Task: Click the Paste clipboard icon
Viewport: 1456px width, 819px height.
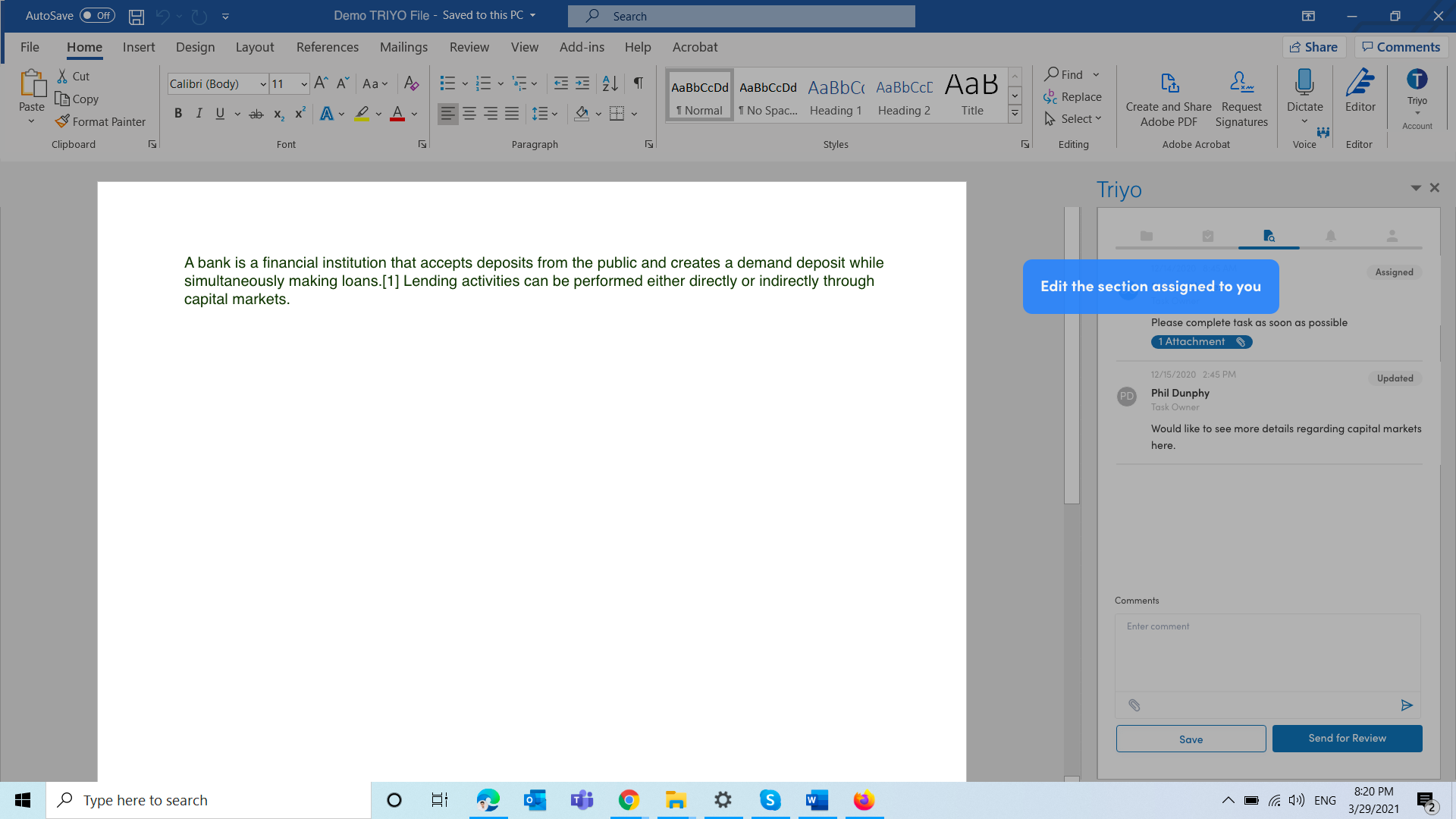Action: (x=32, y=83)
